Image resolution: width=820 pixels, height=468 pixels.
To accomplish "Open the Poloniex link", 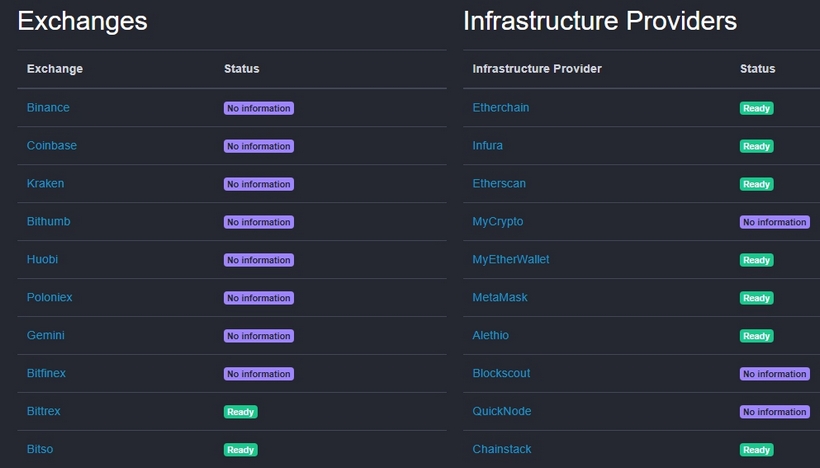I will [x=50, y=298].
